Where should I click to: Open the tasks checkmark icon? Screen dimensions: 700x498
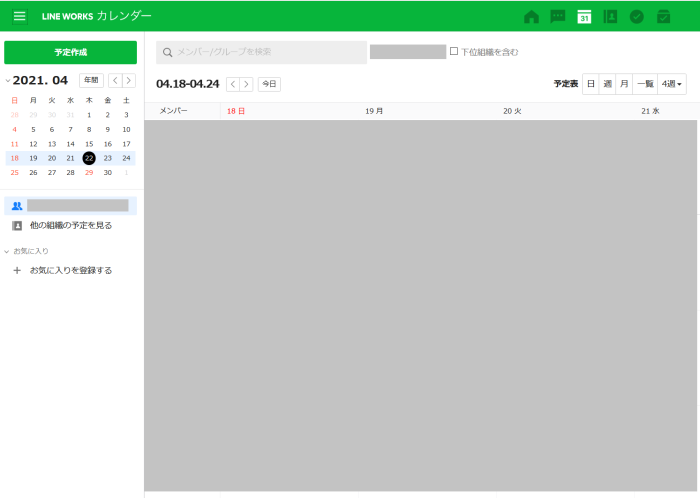pyautogui.click(x=637, y=17)
